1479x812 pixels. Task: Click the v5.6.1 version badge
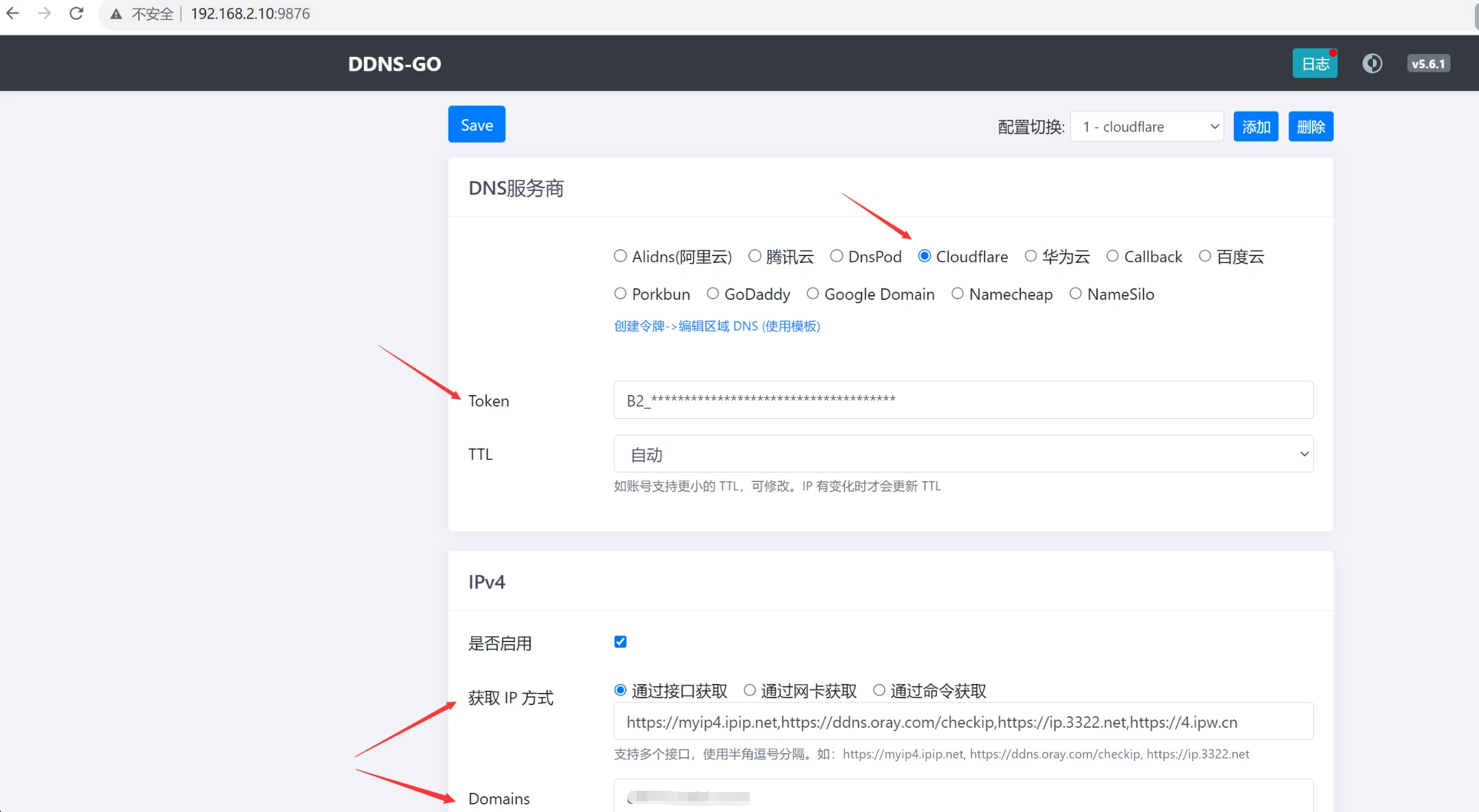coord(1428,64)
